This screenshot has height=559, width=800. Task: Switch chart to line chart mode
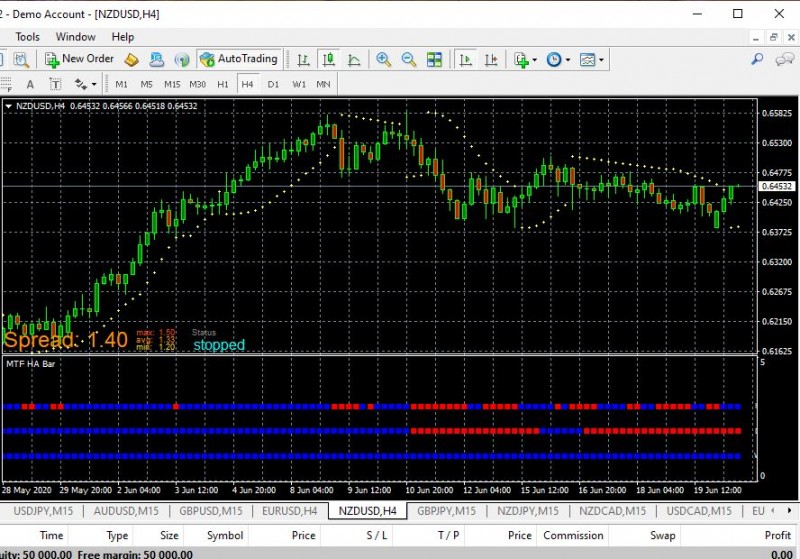354,60
